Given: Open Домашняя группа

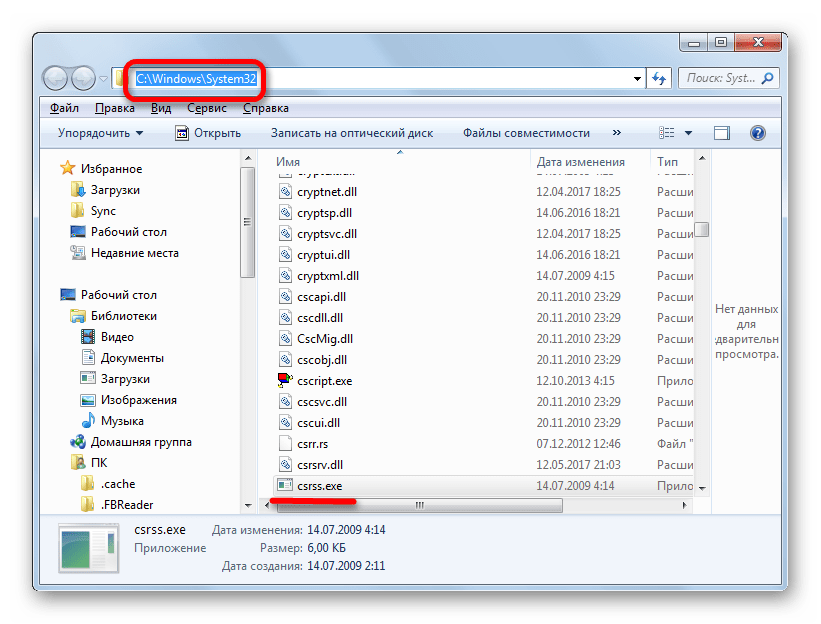Looking at the screenshot, I should (141, 442).
